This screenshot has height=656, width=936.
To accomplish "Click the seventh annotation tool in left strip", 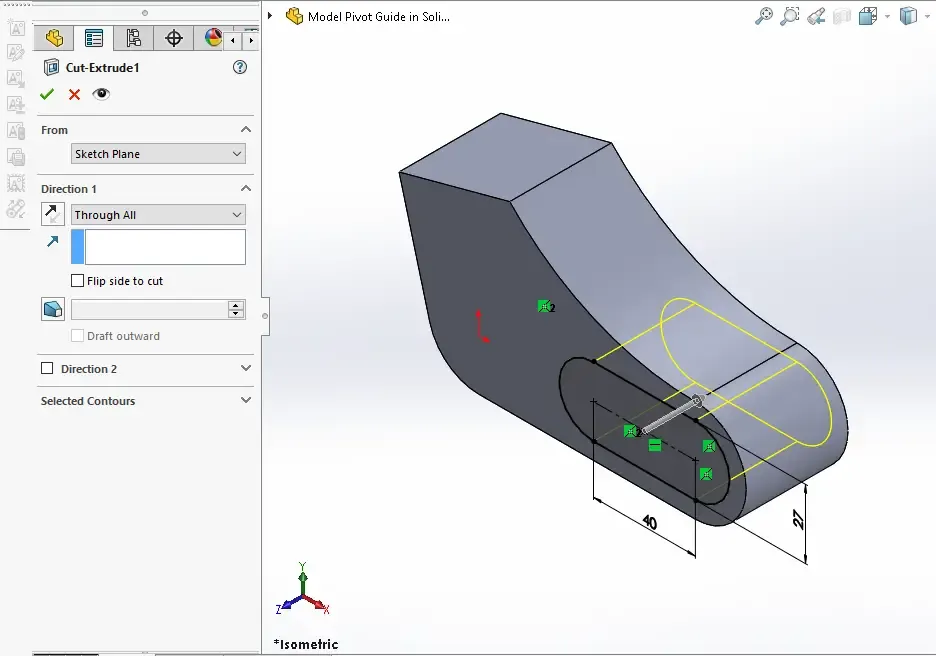I will point(16,183).
